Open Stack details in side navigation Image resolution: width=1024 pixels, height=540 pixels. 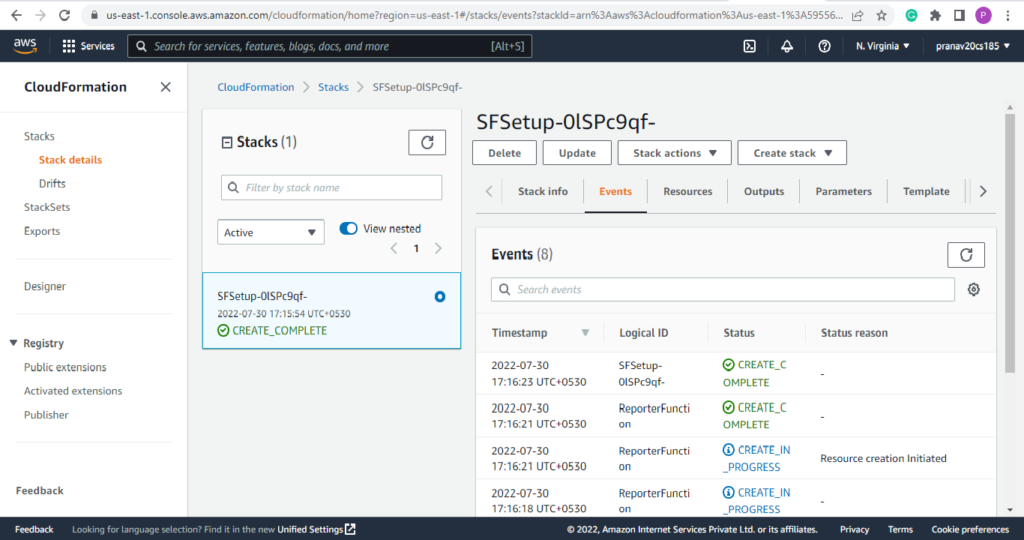71,160
